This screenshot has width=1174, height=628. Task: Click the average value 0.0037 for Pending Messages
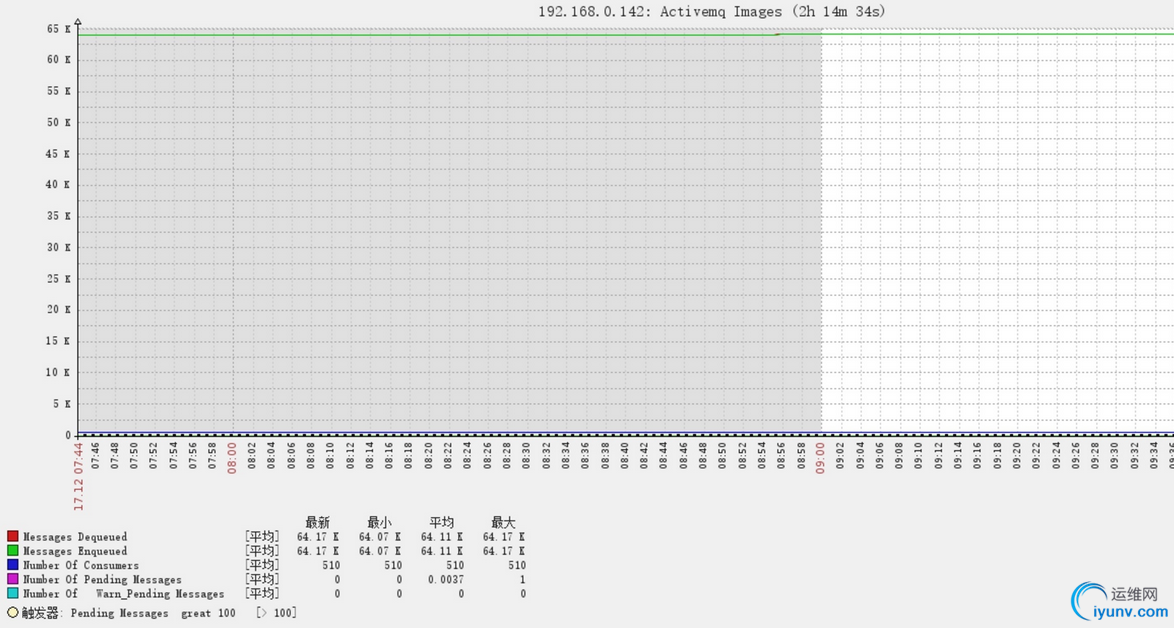click(446, 579)
